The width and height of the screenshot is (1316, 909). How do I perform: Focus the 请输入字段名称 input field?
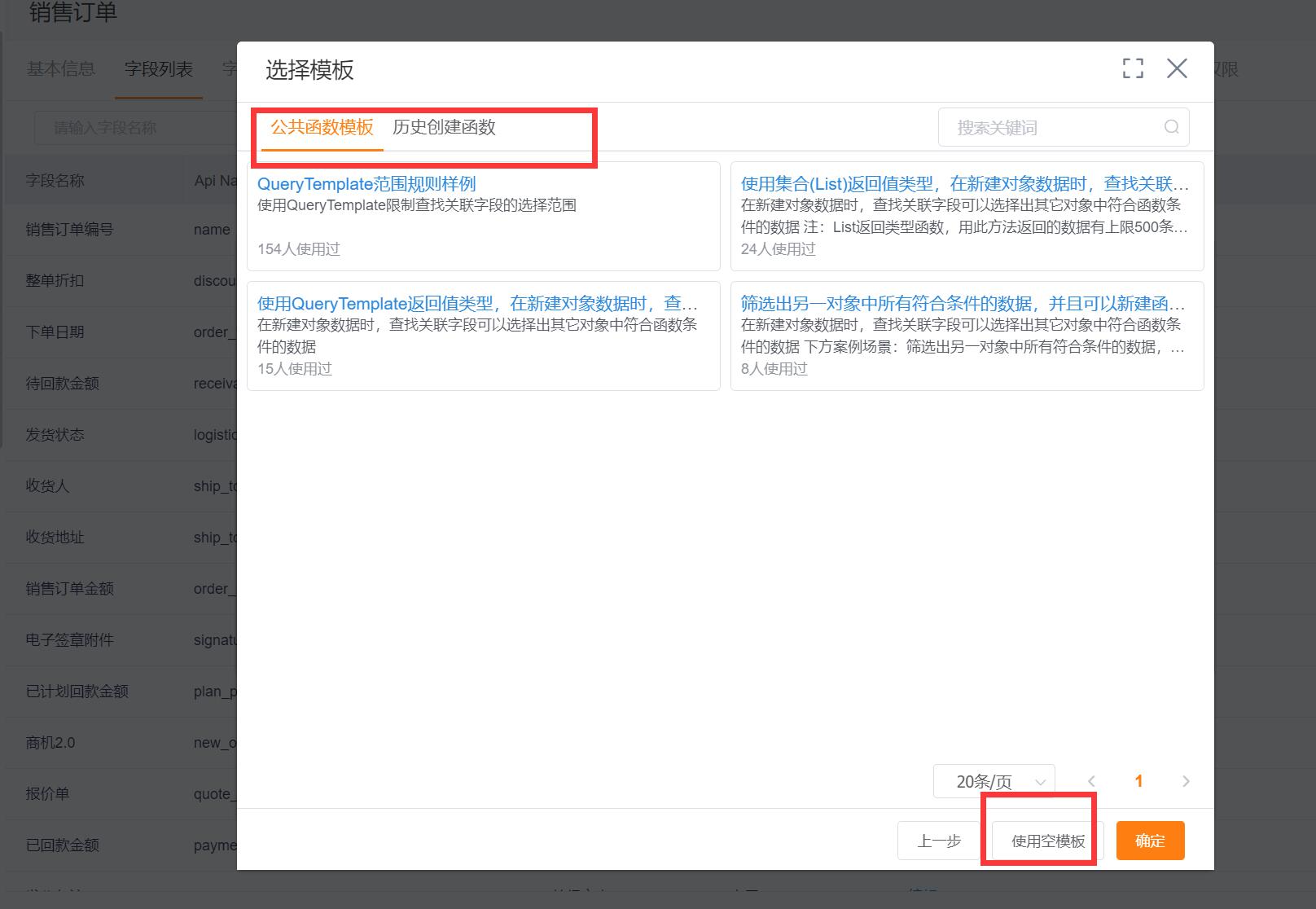[134, 128]
